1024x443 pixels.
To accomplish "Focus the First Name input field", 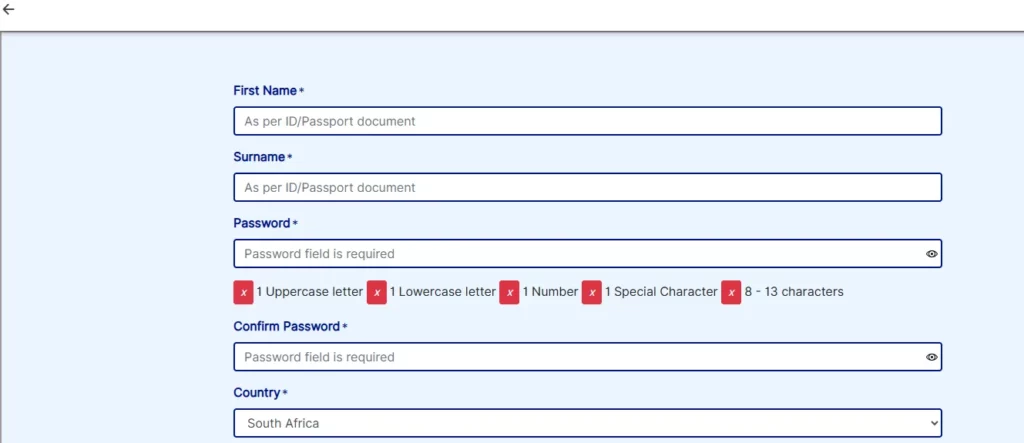I will tap(588, 121).
